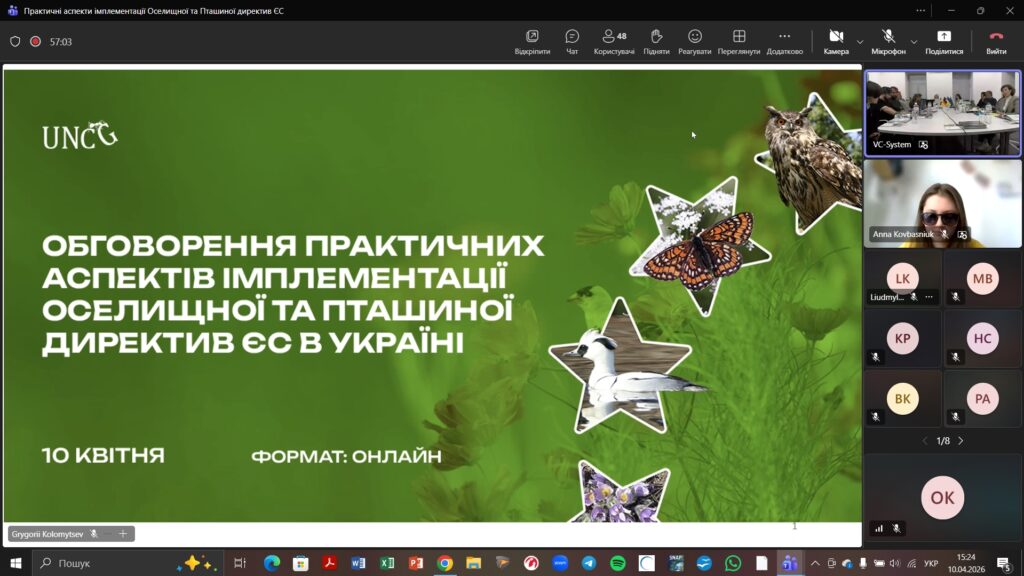The width and height of the screenshot is (1024, 576).
Task: Click the Відкріпити pop-out icon
Action: (x=532, y=41)
